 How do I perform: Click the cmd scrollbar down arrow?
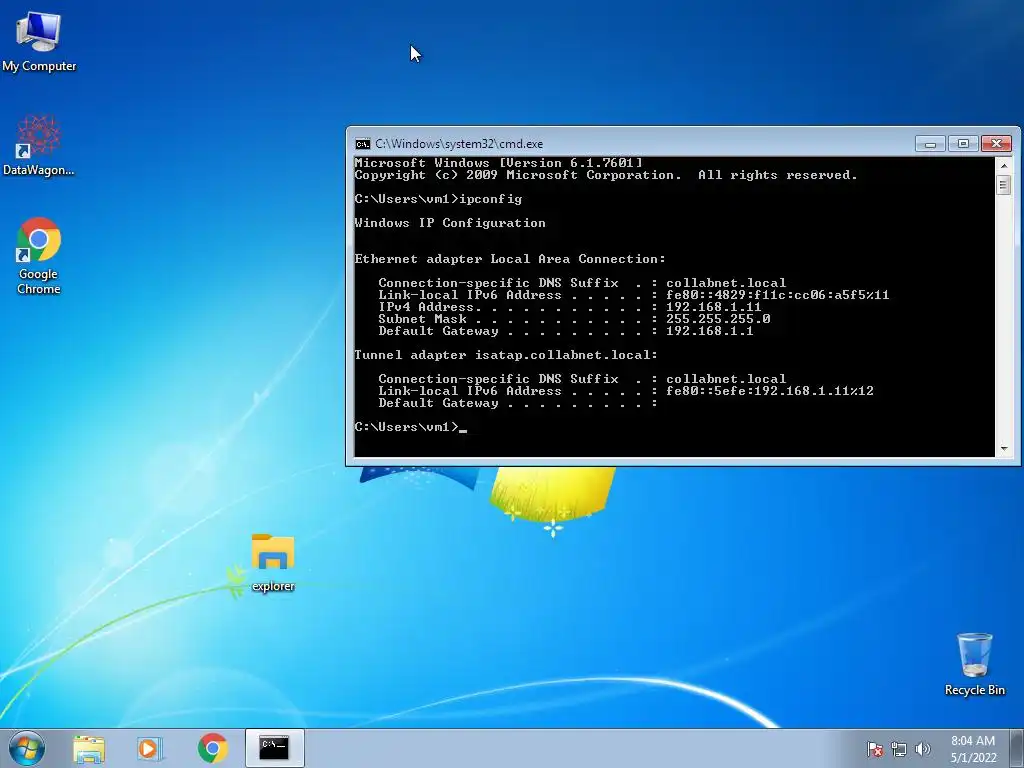point(1004,449)
